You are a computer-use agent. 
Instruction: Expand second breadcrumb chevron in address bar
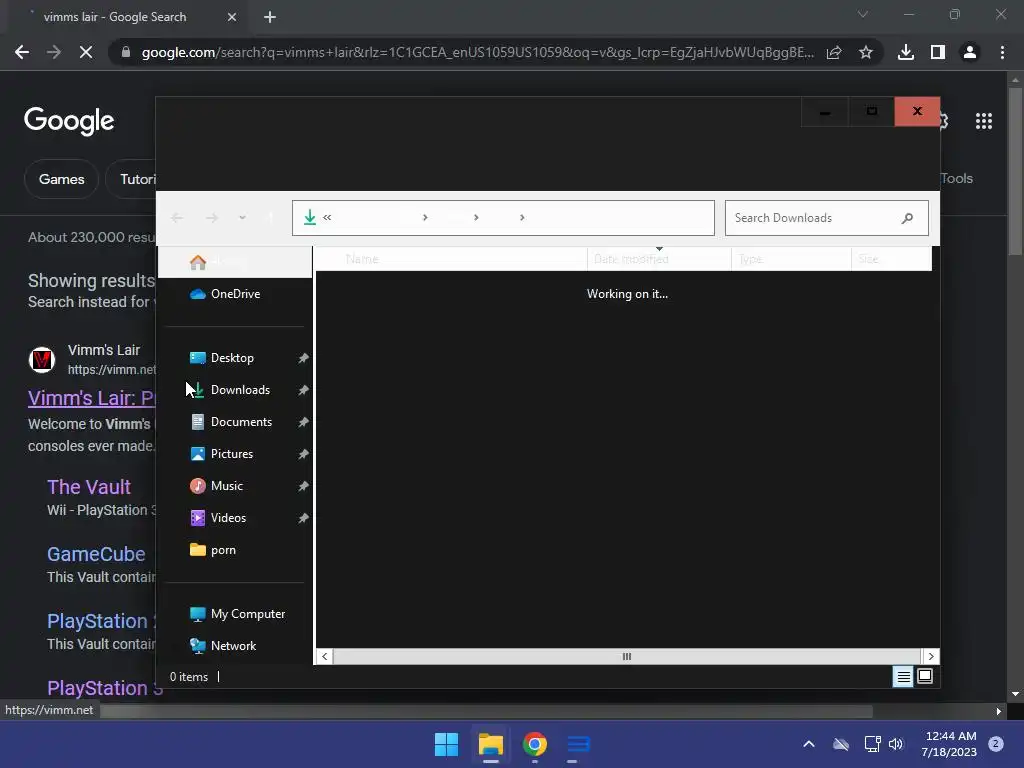coord(476,217)
